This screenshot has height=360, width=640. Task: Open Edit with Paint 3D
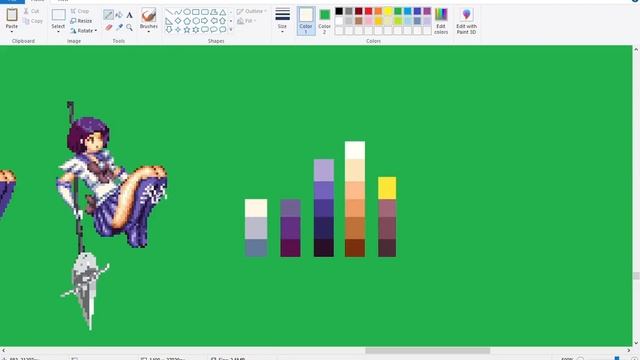(x=467, y=21)
